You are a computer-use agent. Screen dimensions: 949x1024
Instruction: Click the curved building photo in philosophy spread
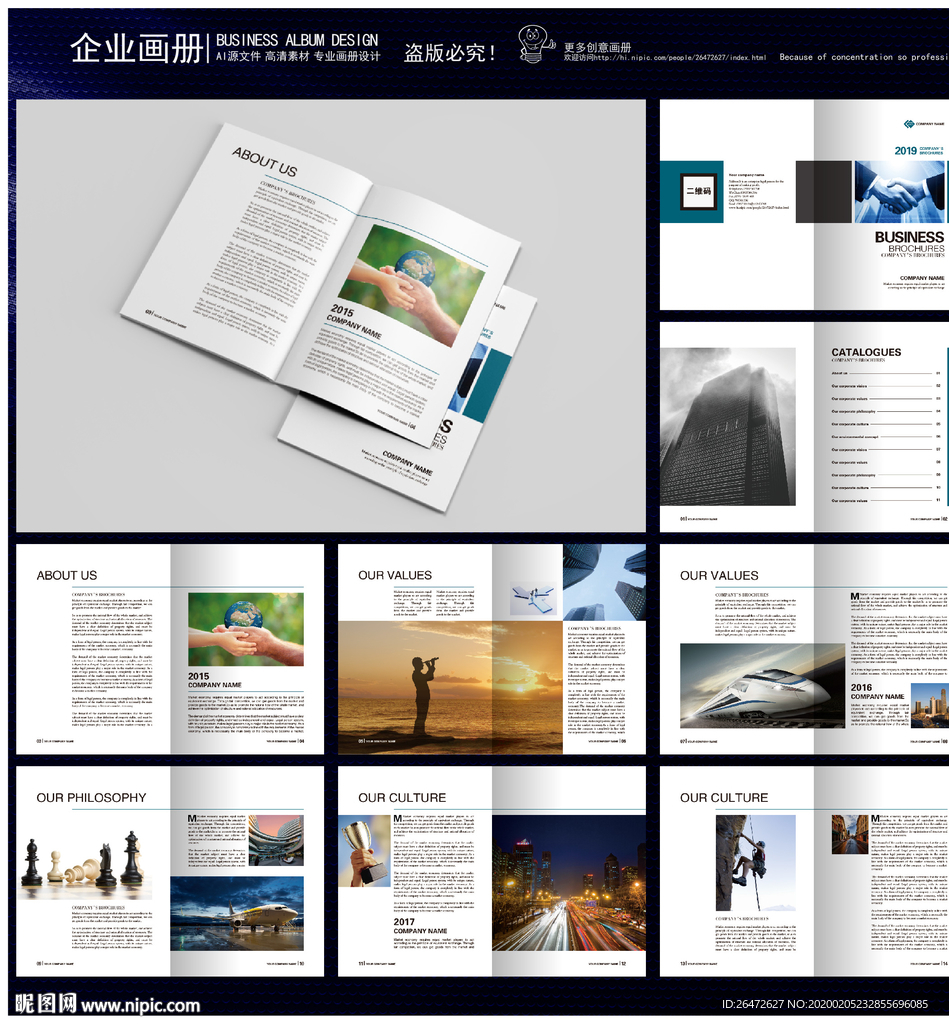(x=276, y=840)
